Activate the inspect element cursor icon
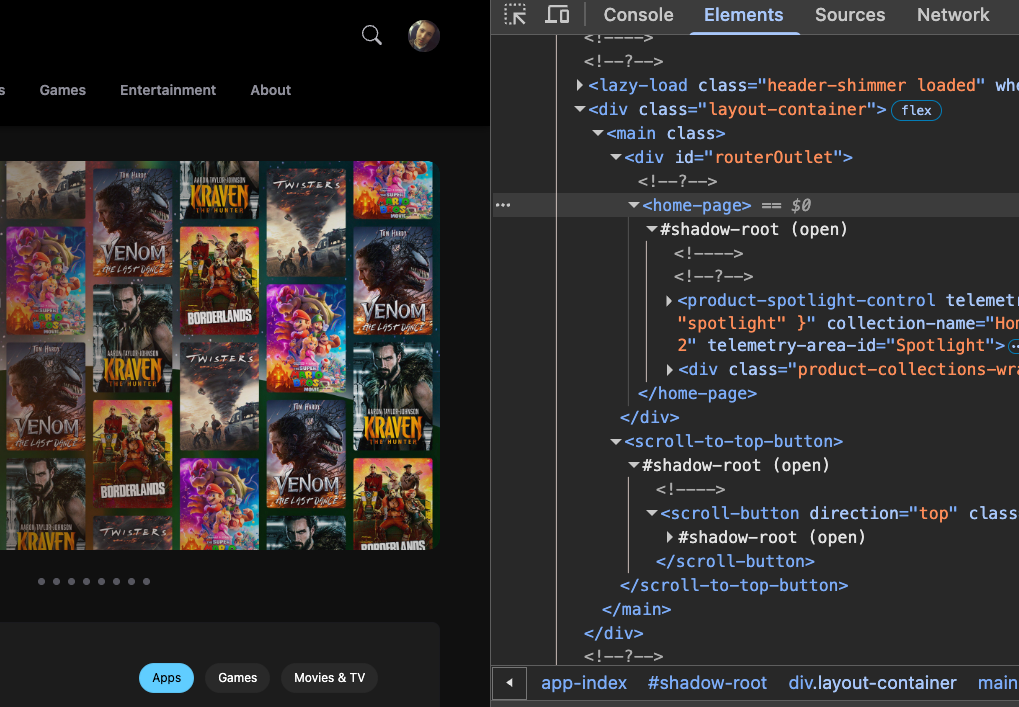1019x707 pixels. point(514,14)
